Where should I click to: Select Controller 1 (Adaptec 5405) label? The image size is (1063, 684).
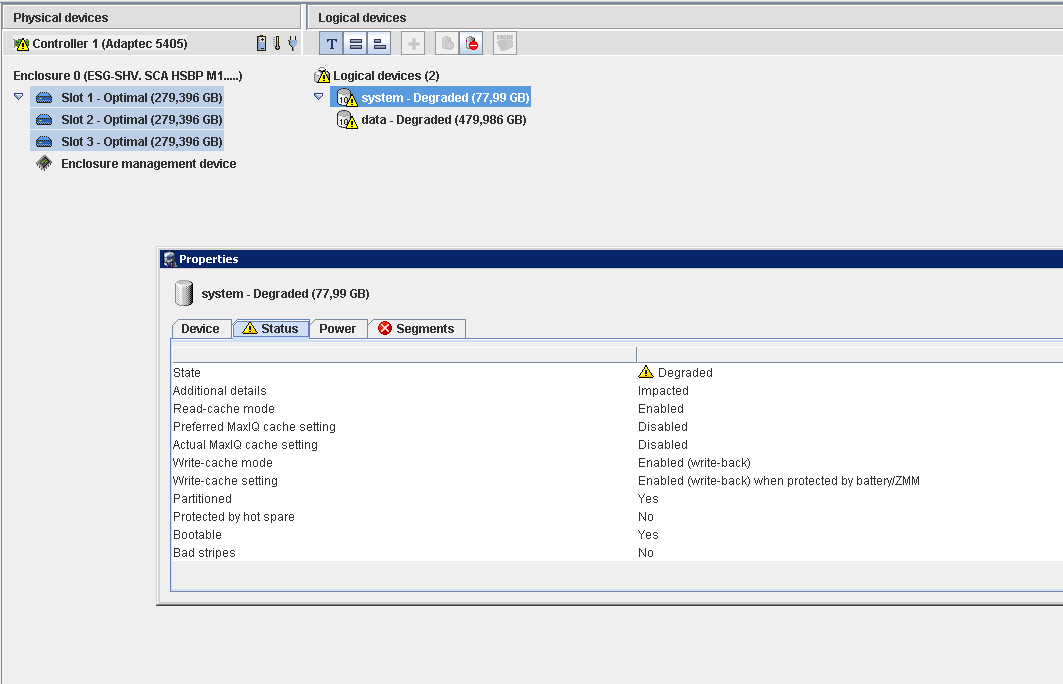coord(110,43)
